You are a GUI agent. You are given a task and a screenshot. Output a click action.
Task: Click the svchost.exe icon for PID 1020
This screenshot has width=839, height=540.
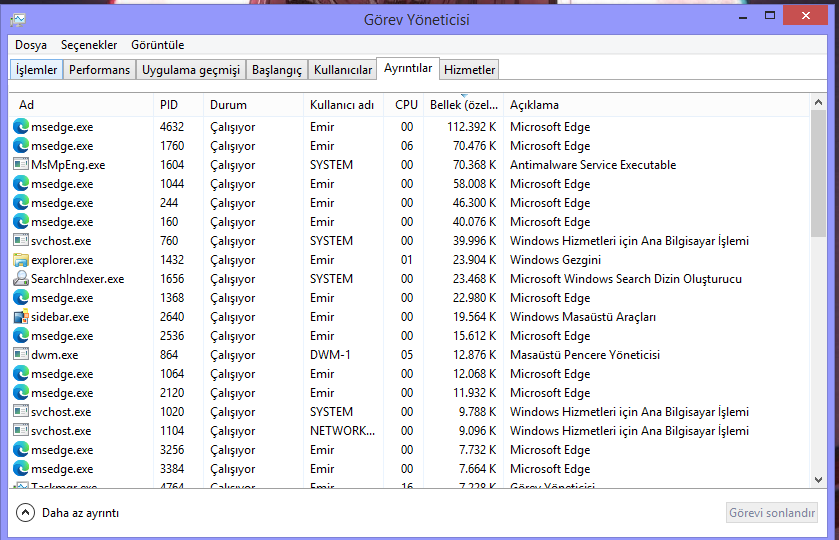20,412
